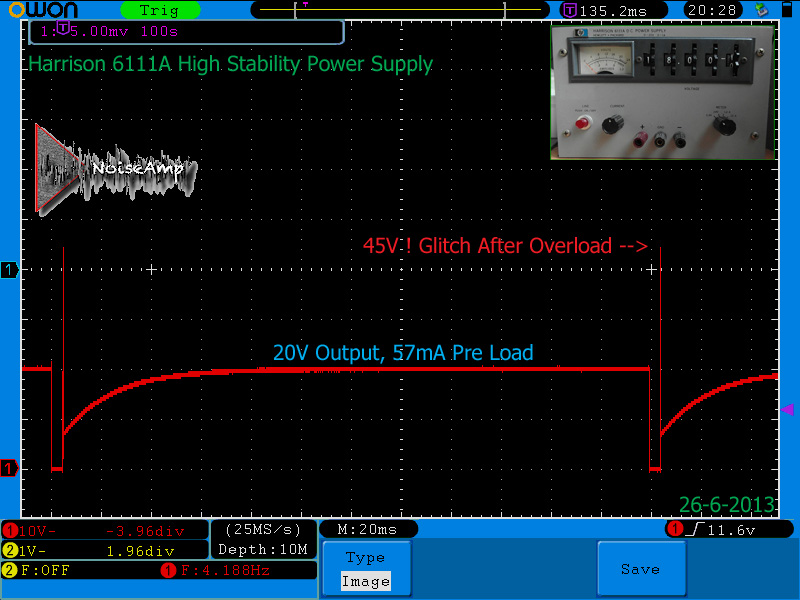Click channel 1 zero-level marker in cyan

pyautogui.click(x=9, y=269)
